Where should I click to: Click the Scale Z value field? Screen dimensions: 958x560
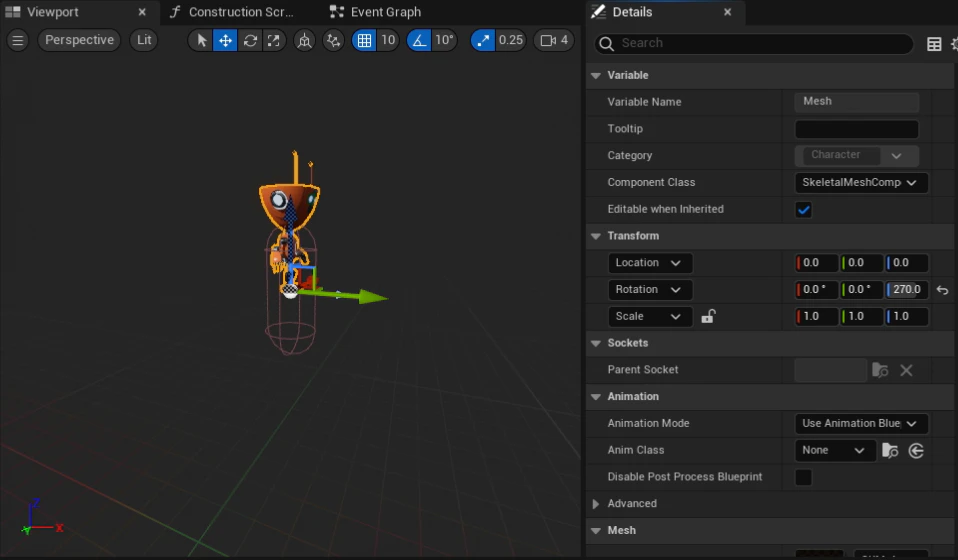coord(907,316)
